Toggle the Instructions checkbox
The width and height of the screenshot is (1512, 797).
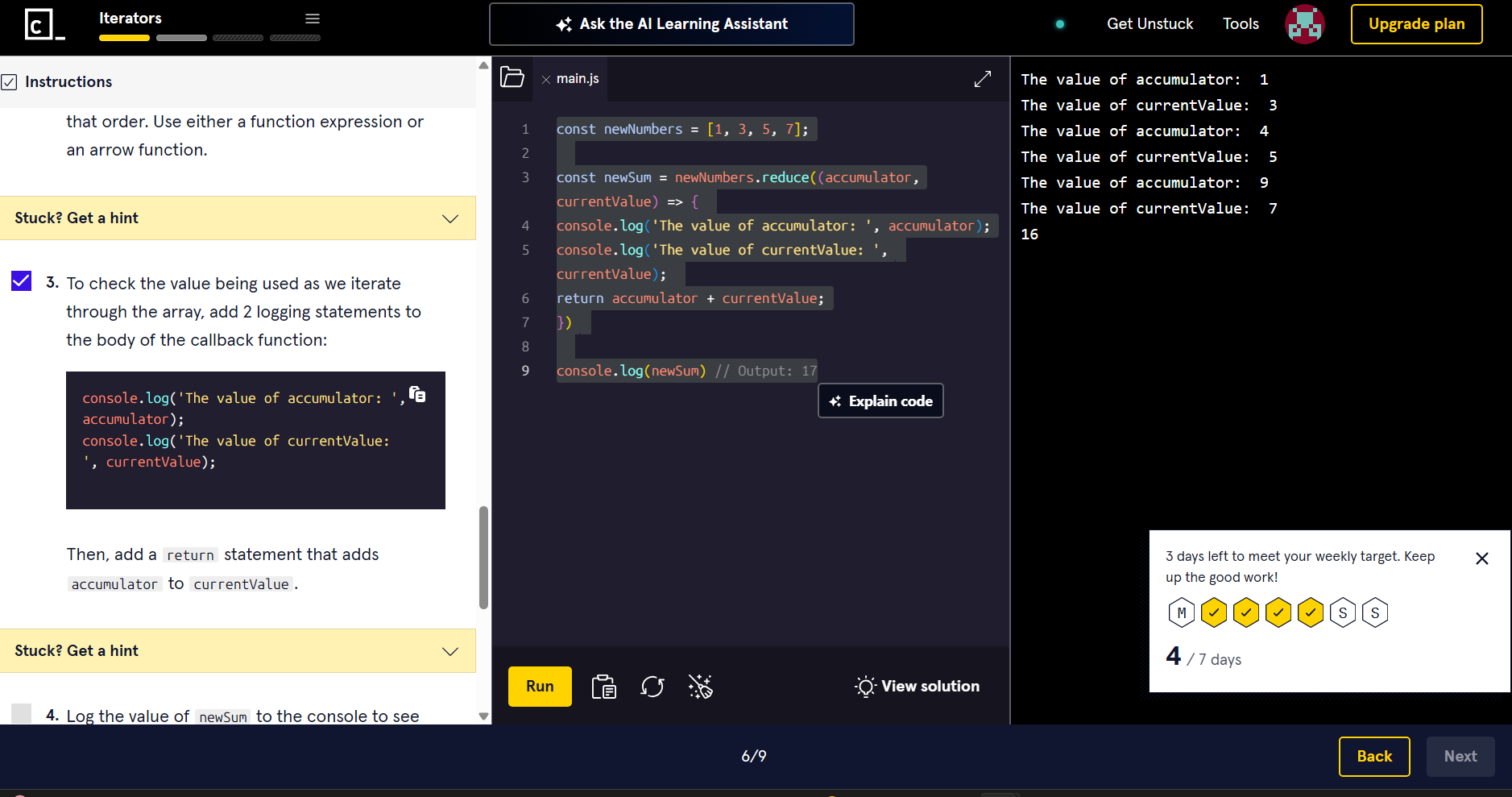pyautogui.click(x=10, y=82)
